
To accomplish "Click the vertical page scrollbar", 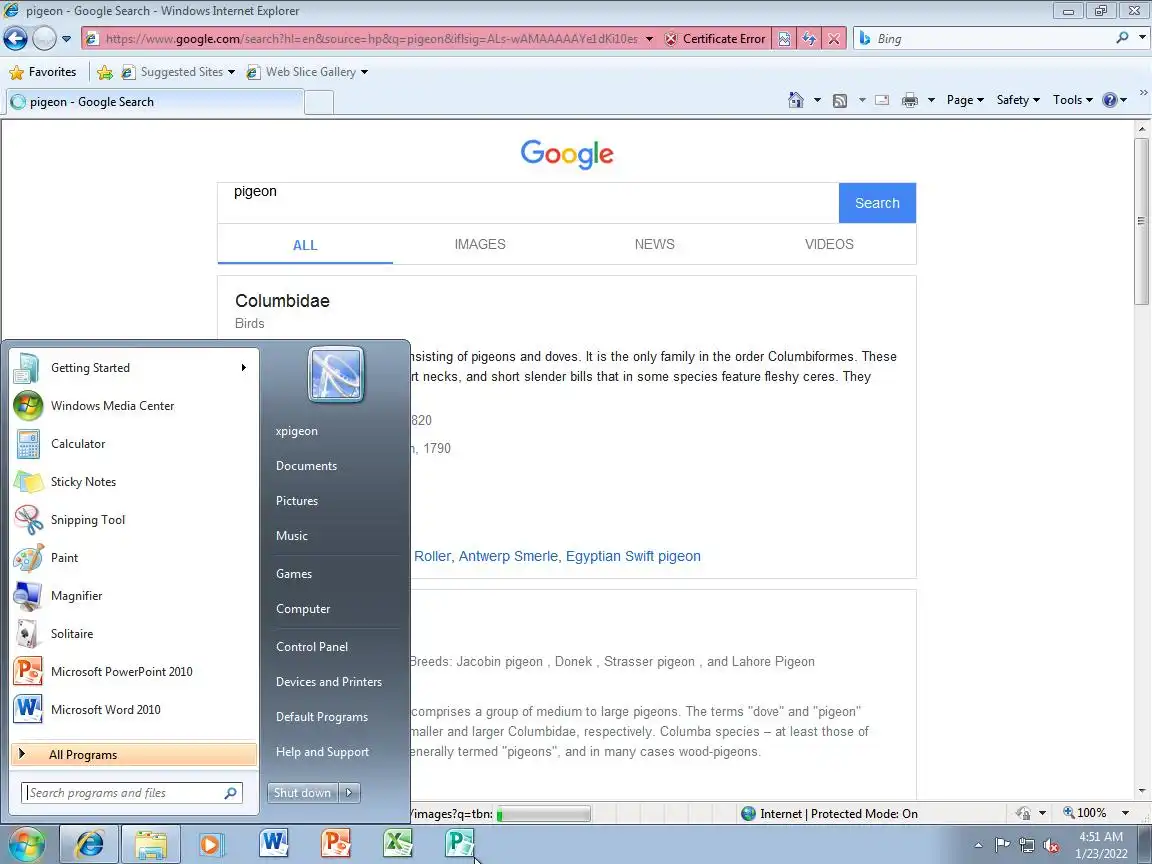I will (1141, 461).
